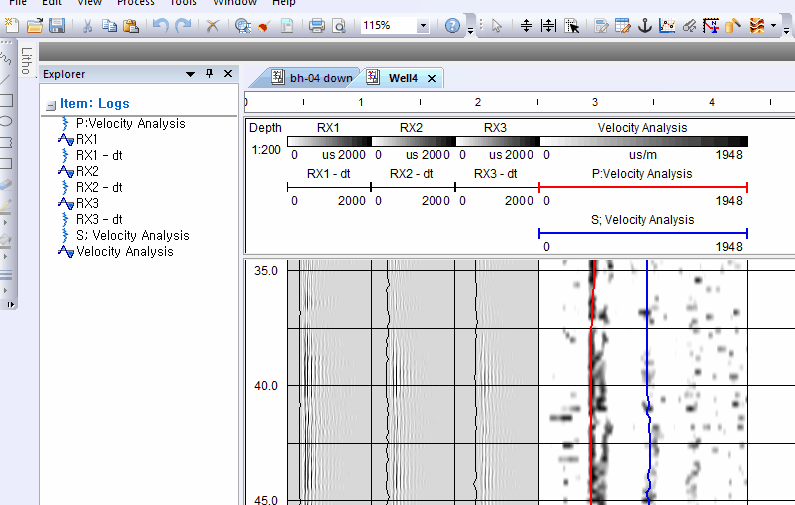795x505 pixels.
Task: Select RX1 - dt in Explorer tree
Action: point(99,155)
